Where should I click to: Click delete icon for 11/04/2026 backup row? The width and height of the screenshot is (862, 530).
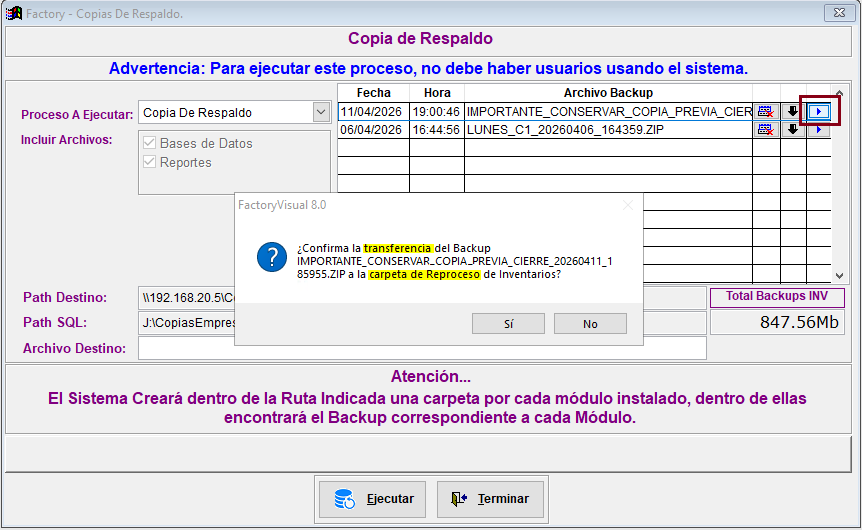tap(766, 111)
